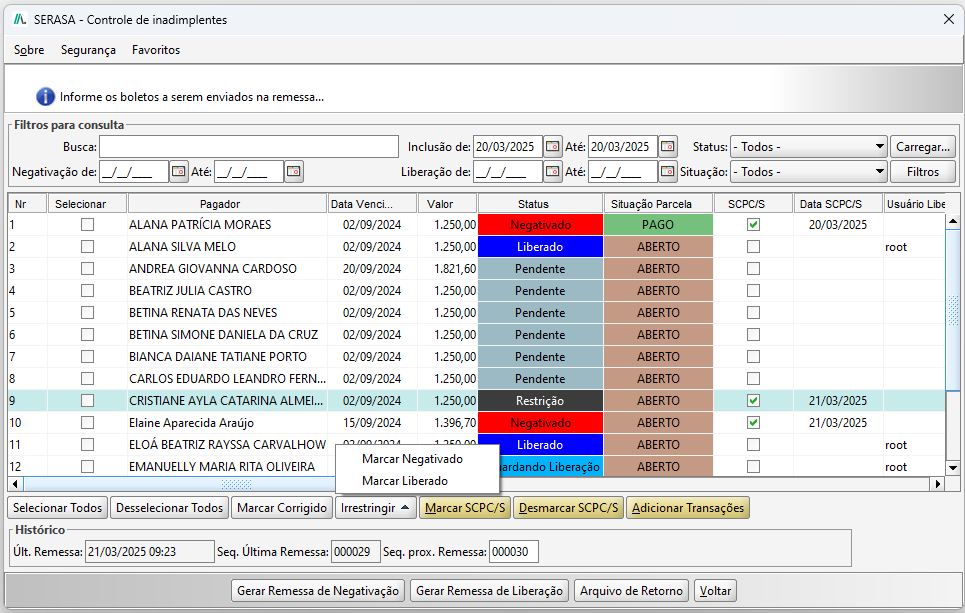Toggle SCPC/S checkbox for CRISTIANE AYLA CATARINA row
This screenshot has height=613, width=965.
pyautogui.click(x=753, y=401)
